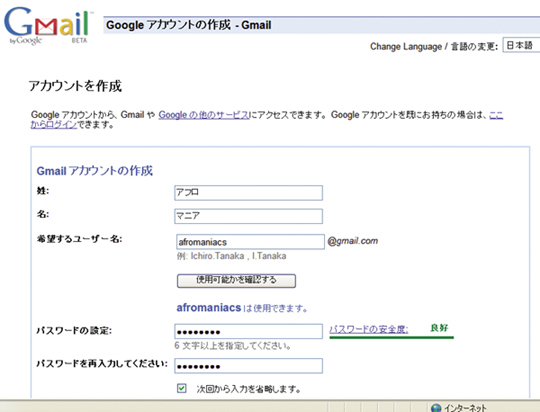
Task: Click the 使用可能かを確認する button
Action: (236, 280)
